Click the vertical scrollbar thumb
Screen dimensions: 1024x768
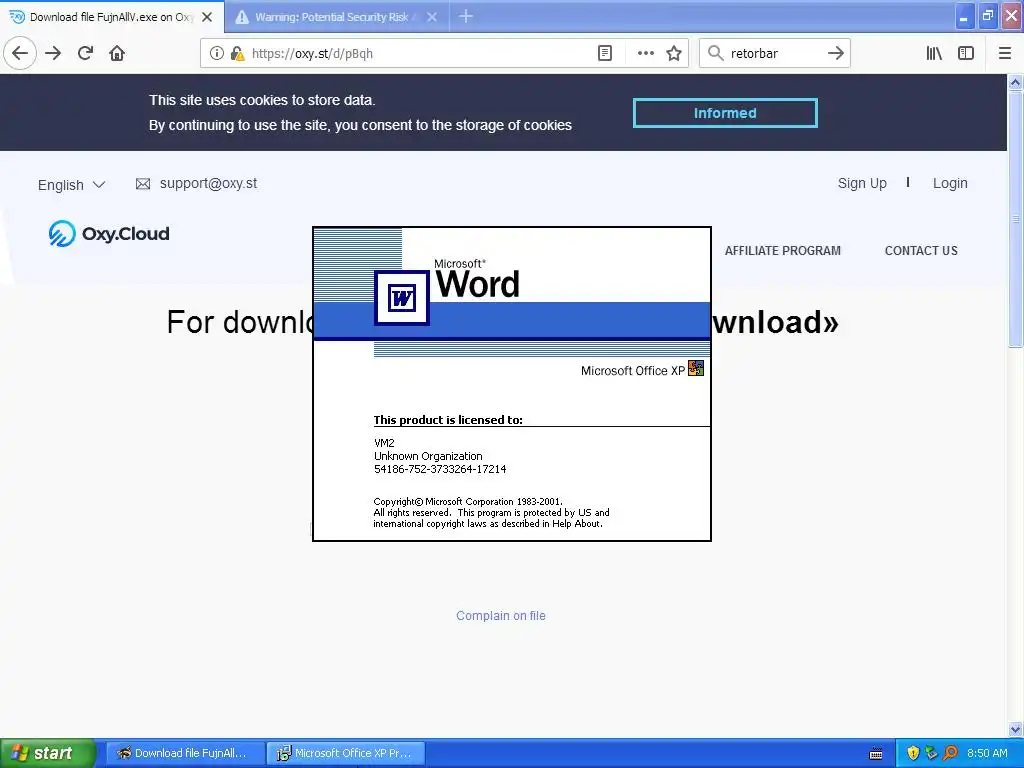pyautogui.click(x=1016, y=219)
